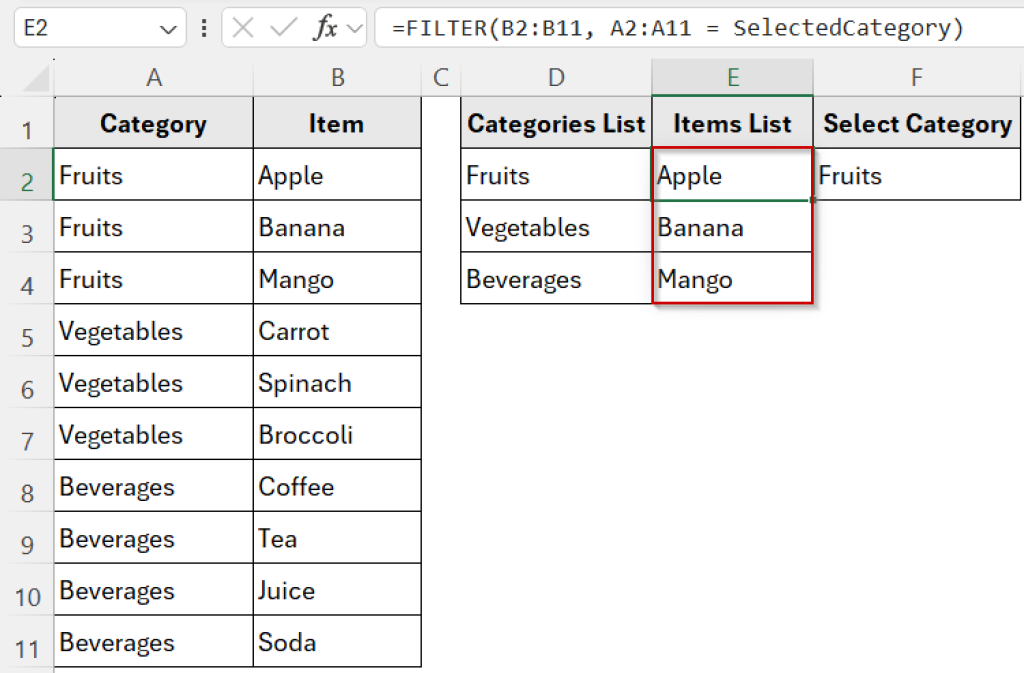This screenshot has height=673, width=1024.
Task: Click row 5 header
Action: 27,330
